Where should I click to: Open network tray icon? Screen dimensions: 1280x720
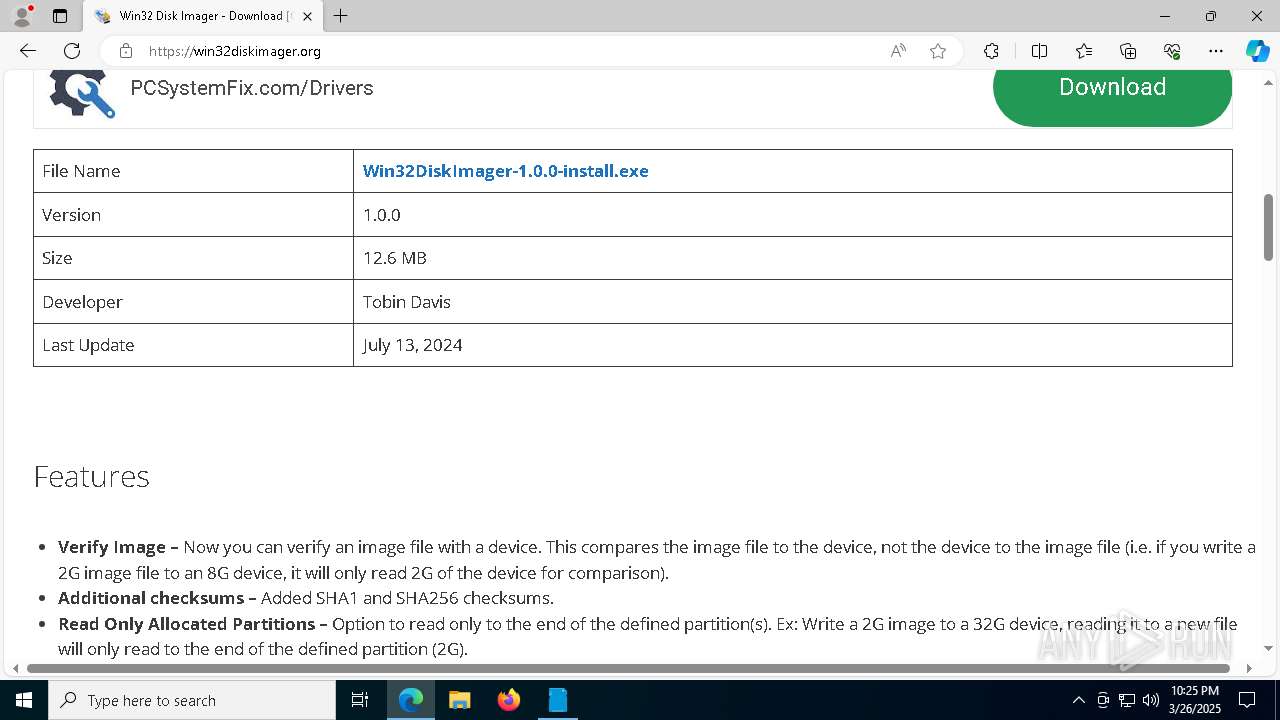(x=1127, y=700)
